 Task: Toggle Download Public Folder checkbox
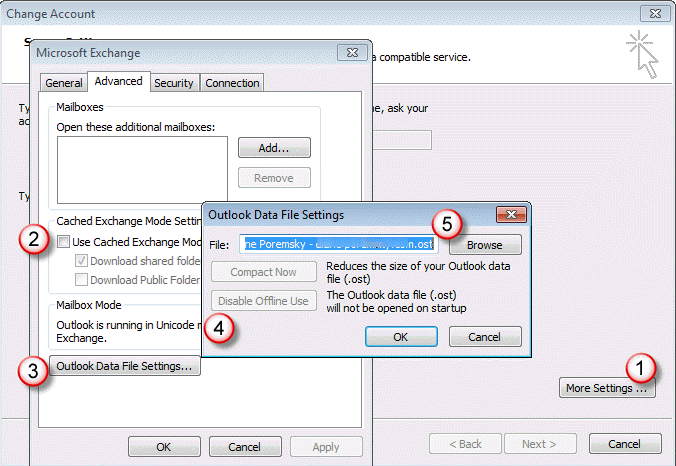point(81,279)
